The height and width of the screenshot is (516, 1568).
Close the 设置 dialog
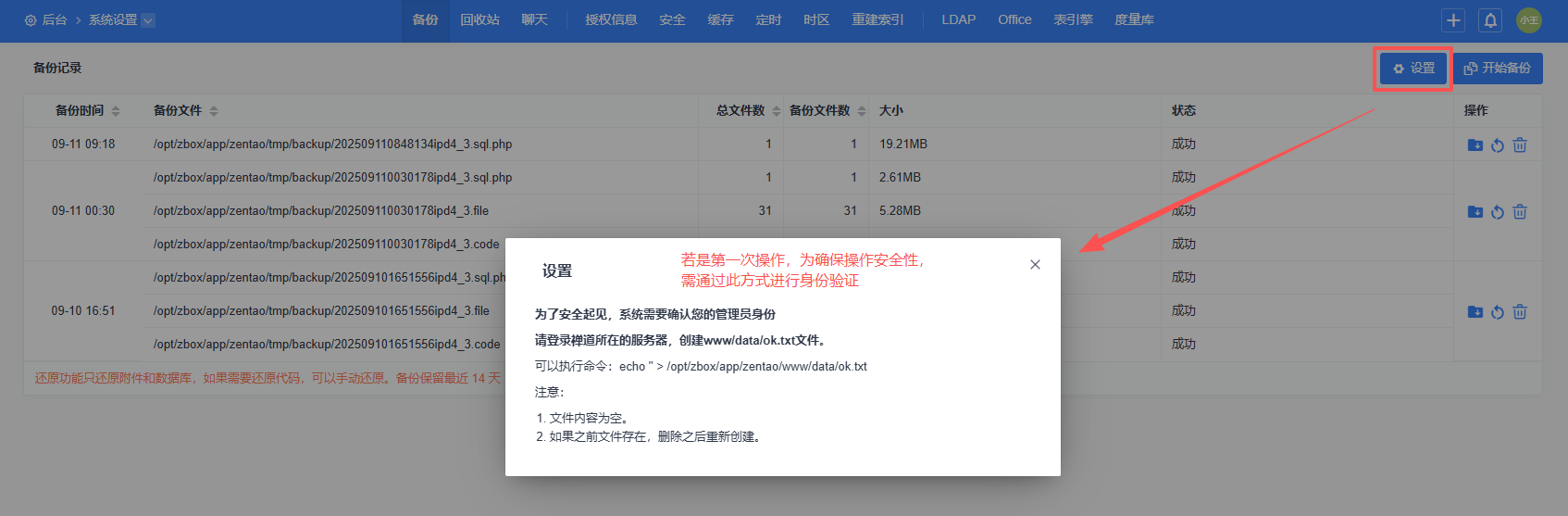[1035, 265]
